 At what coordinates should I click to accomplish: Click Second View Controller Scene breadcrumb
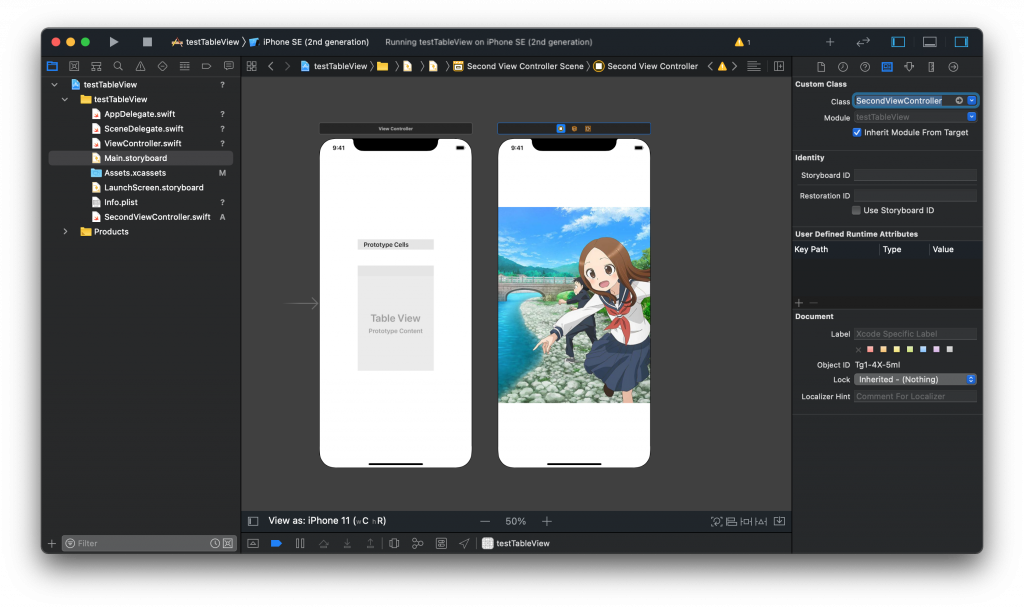tap(524, 66)
